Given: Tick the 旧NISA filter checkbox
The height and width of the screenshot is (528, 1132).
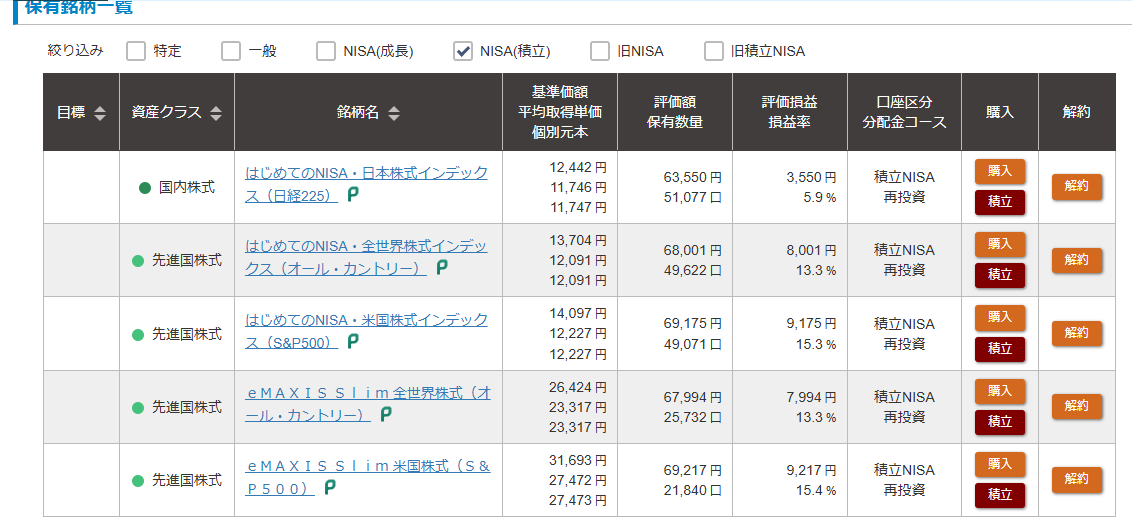Looking at the screenshot, I should [600, 51].
